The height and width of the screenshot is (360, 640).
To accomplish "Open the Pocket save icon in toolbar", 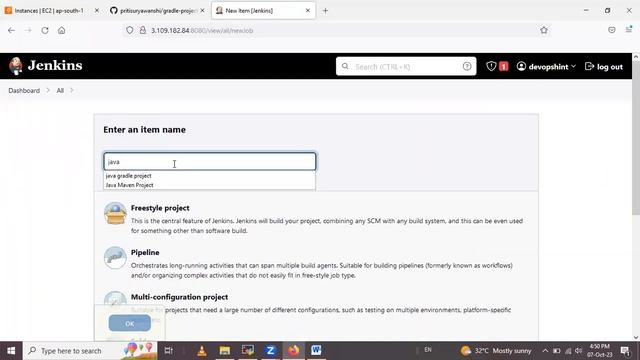I will [611, 30].
